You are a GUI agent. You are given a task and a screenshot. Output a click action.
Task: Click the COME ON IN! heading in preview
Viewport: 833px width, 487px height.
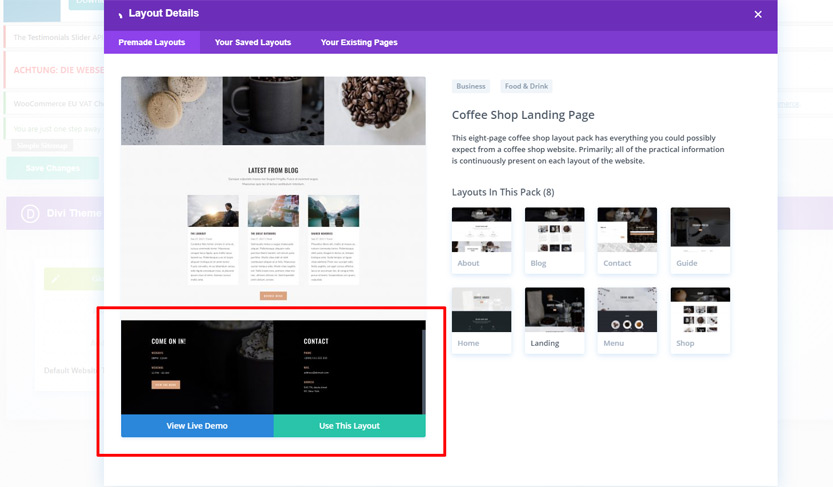coord(168,341)
